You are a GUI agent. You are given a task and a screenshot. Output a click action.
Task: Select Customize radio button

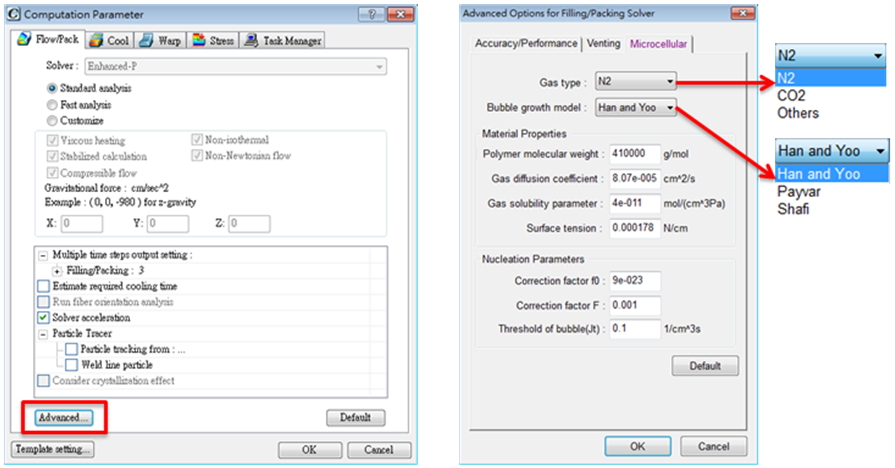point(52,120)
